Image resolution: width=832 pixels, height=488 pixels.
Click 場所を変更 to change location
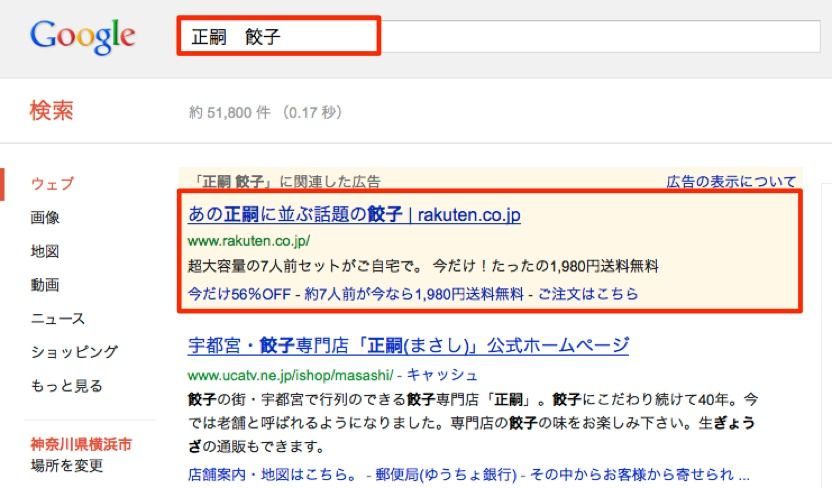point(67,466)
